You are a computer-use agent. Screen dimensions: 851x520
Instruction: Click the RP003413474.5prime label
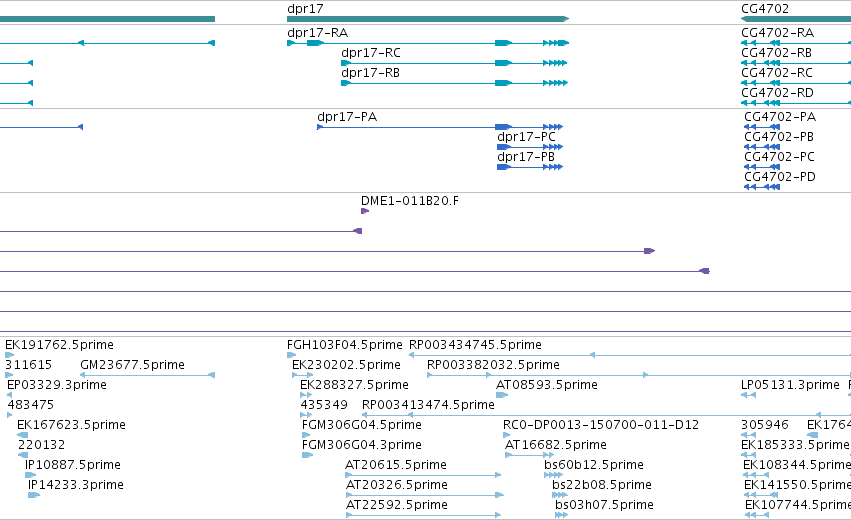(x=428, y=405)
